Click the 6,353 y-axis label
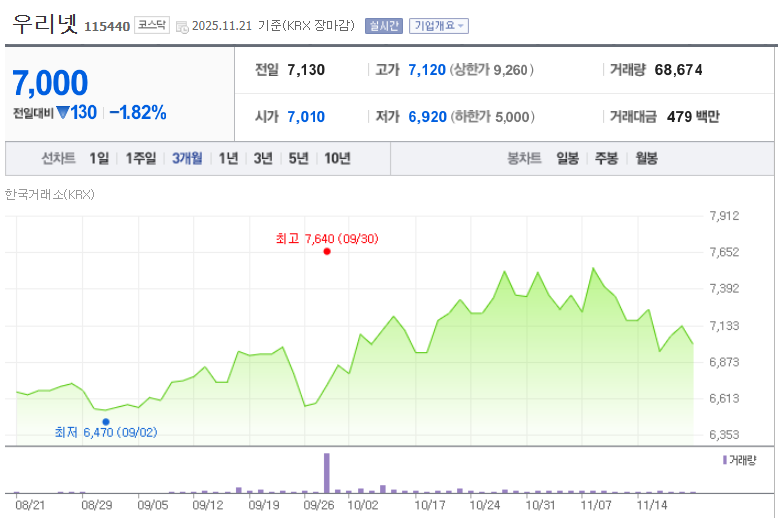Viewport: 778px width, 518px height. (724, 435)
